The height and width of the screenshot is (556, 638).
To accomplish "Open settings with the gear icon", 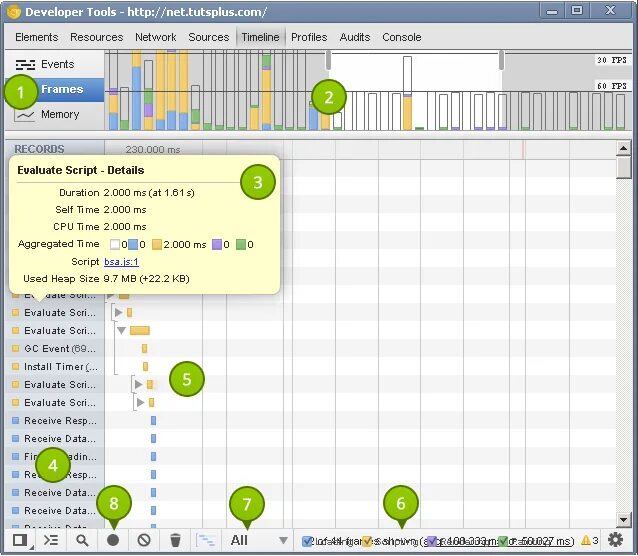I will coord(615,540).
